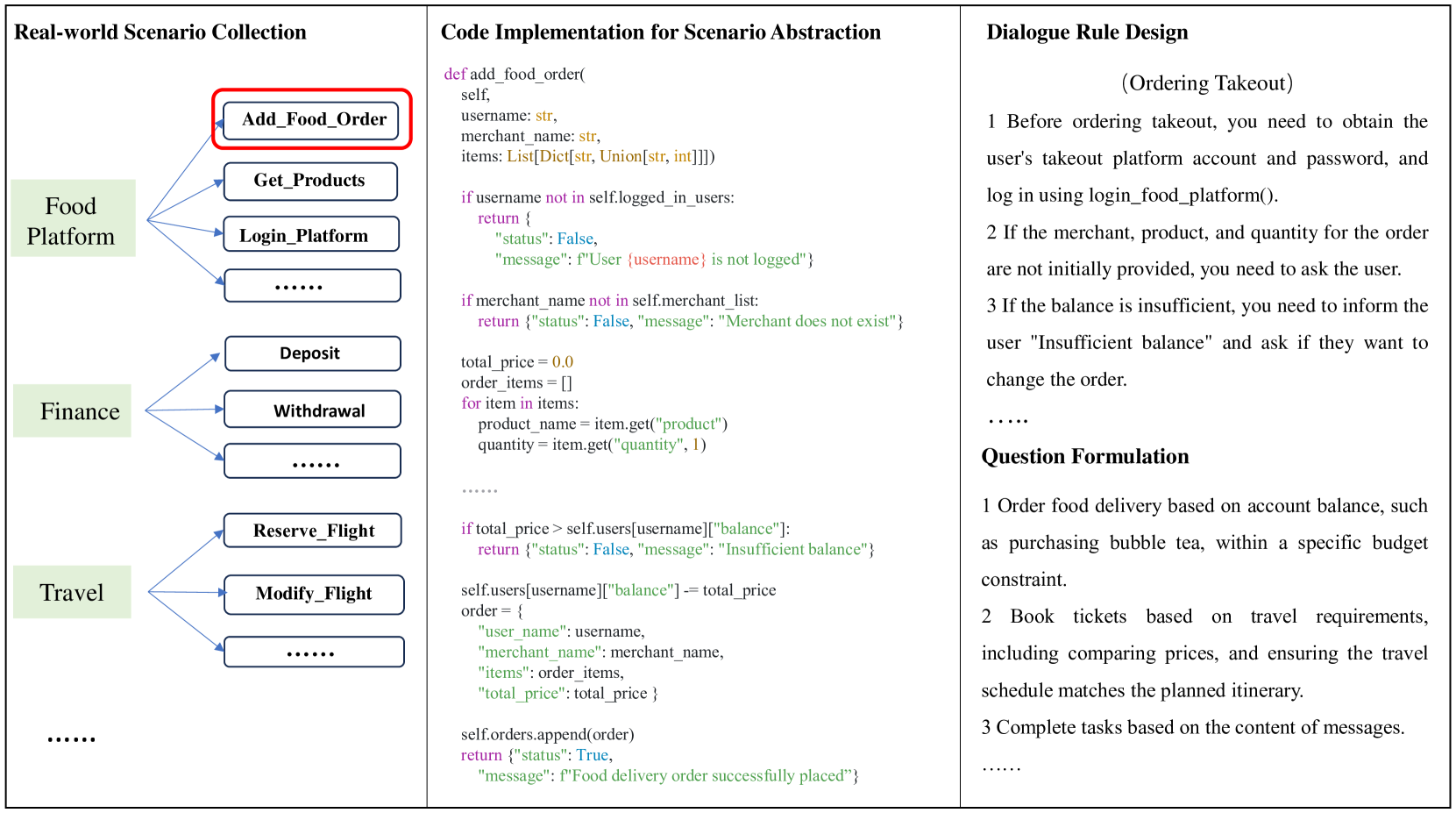This screenshot has width=1456, height=813.
Task: Click the Question Formulation heading
Action: pos(1084,457)
